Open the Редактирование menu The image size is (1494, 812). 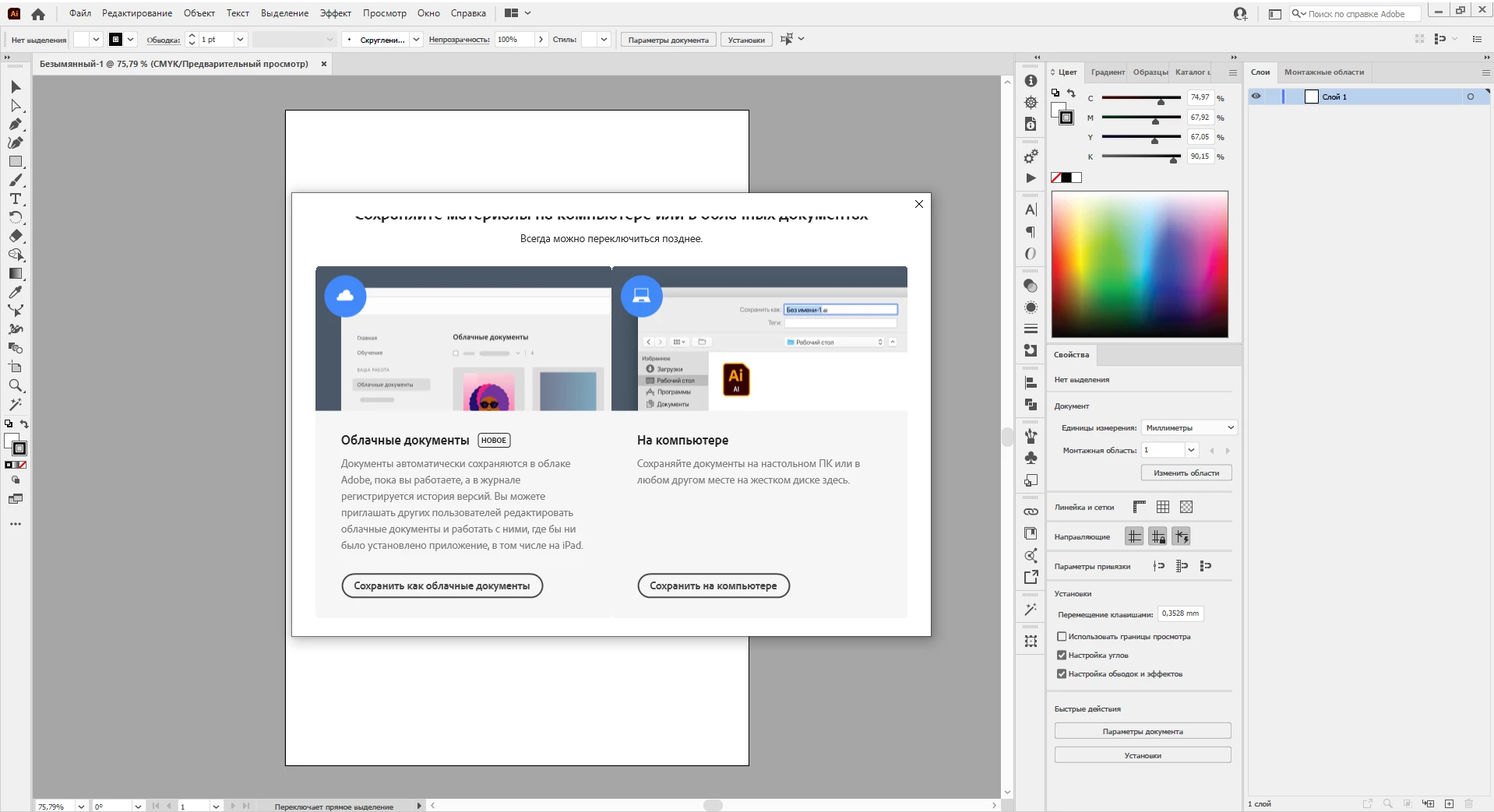tap(137, 13)
